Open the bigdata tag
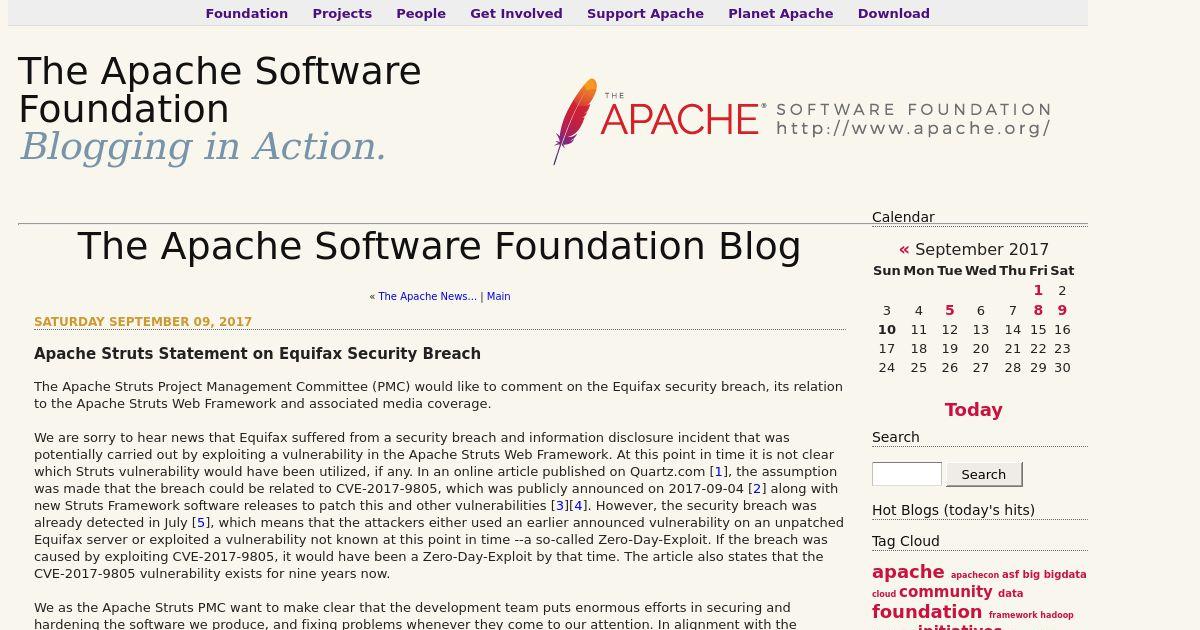The image size is (1200, 630). (1065, 575)
